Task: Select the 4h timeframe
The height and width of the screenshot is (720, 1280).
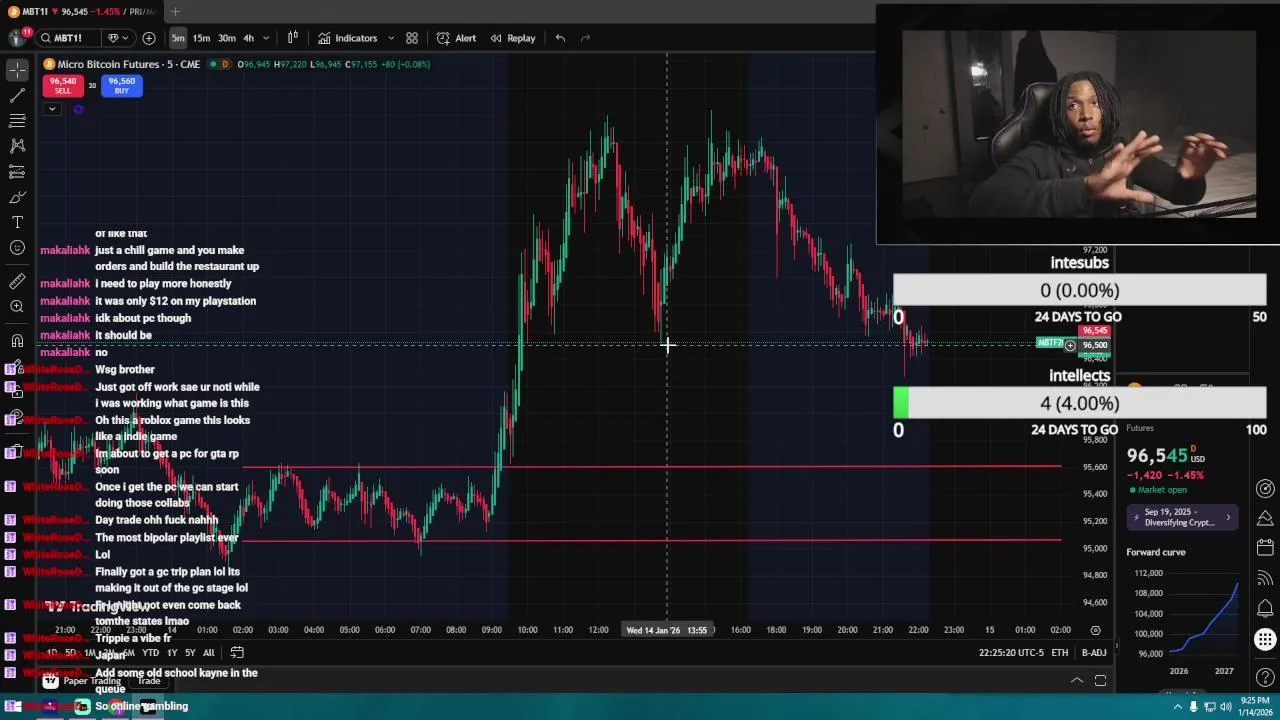Action: coord(248,38)
